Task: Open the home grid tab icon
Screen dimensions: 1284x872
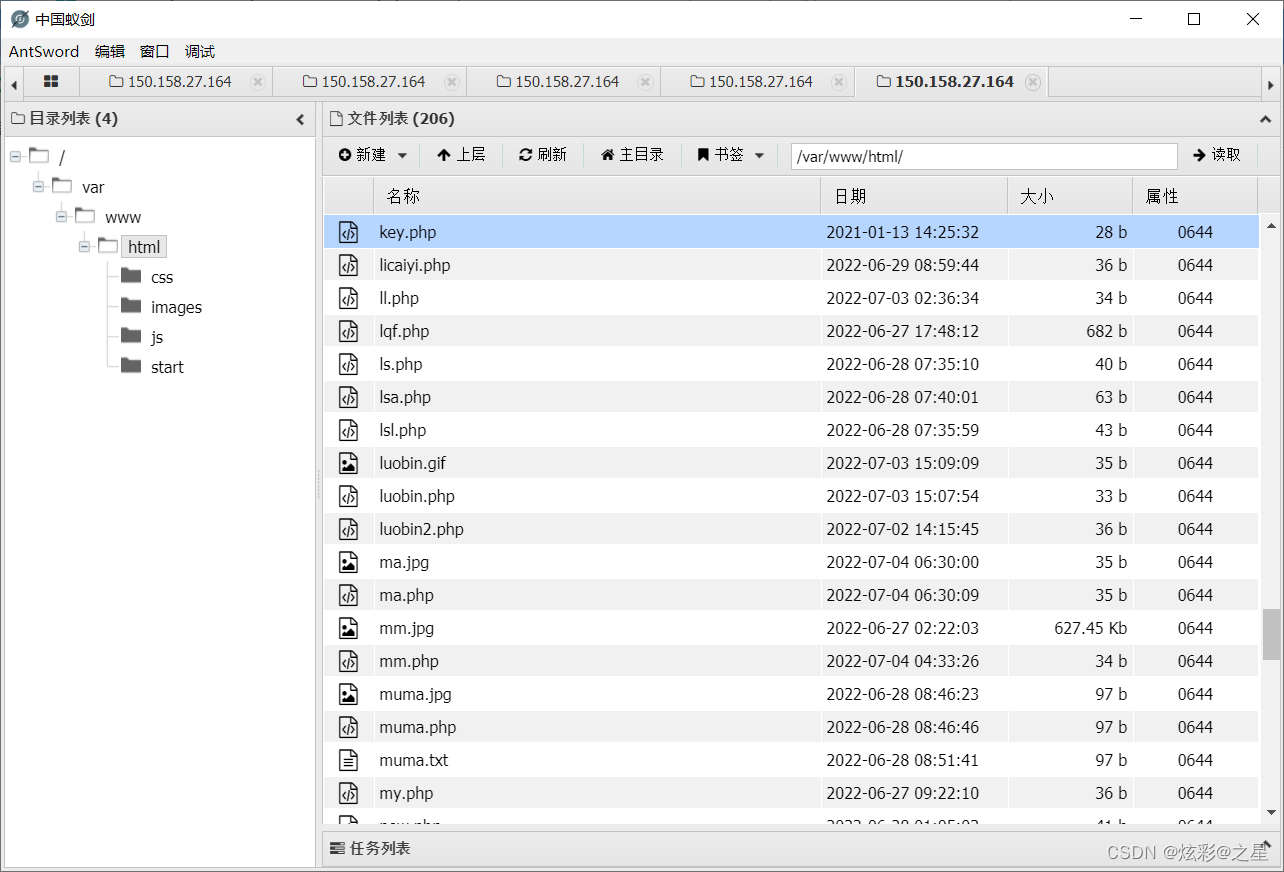Action: [51, 82]
